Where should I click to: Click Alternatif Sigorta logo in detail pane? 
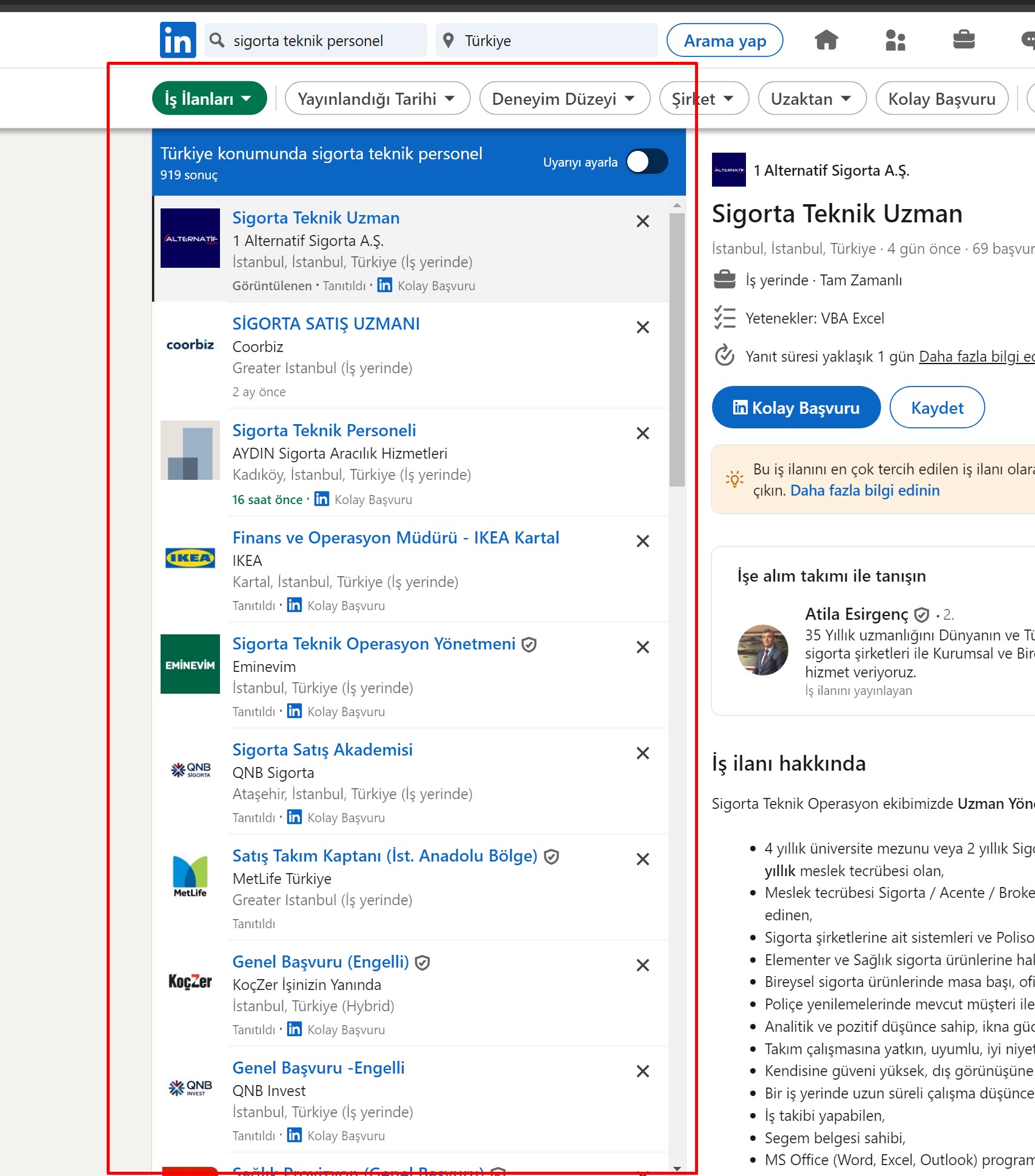point(729,170)
